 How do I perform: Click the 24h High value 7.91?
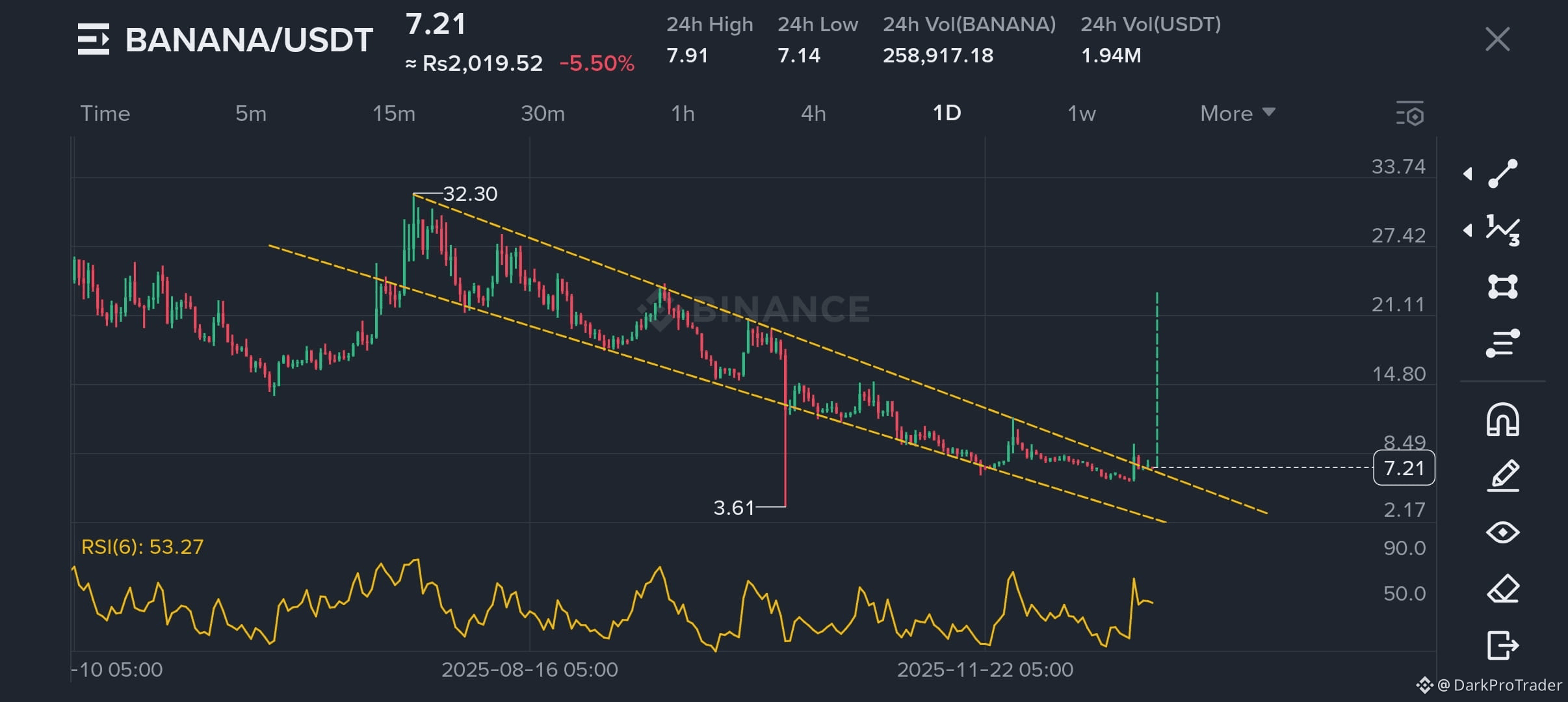tap(687, 55)
